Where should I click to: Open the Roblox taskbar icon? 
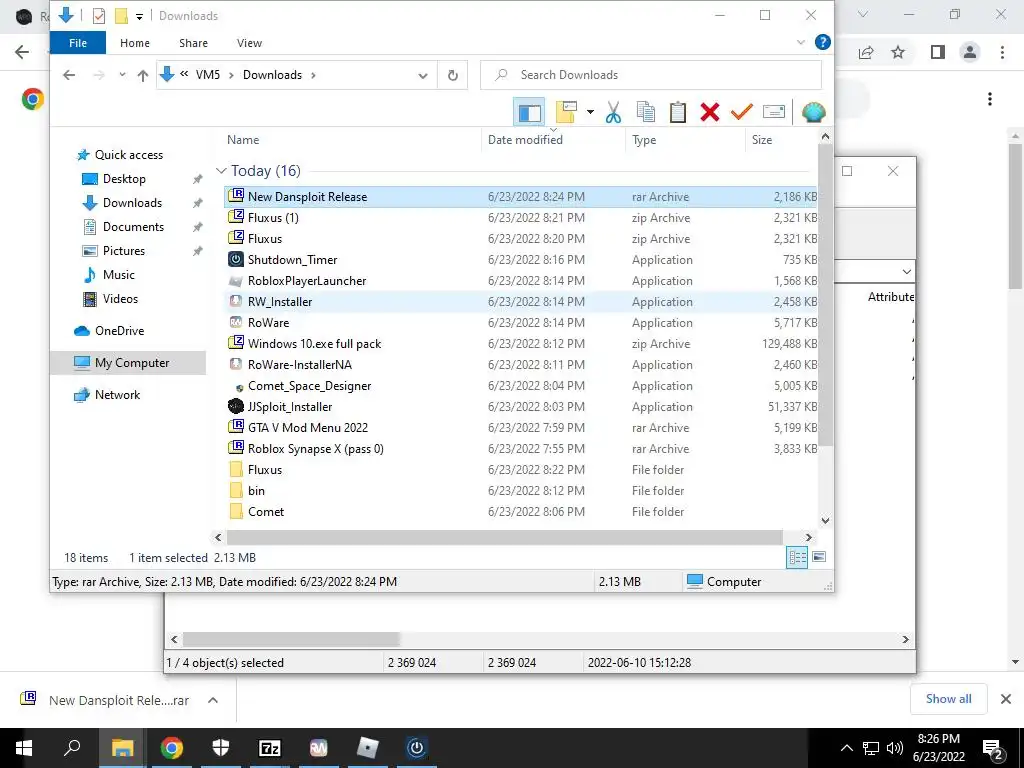(x=368, y=748)
